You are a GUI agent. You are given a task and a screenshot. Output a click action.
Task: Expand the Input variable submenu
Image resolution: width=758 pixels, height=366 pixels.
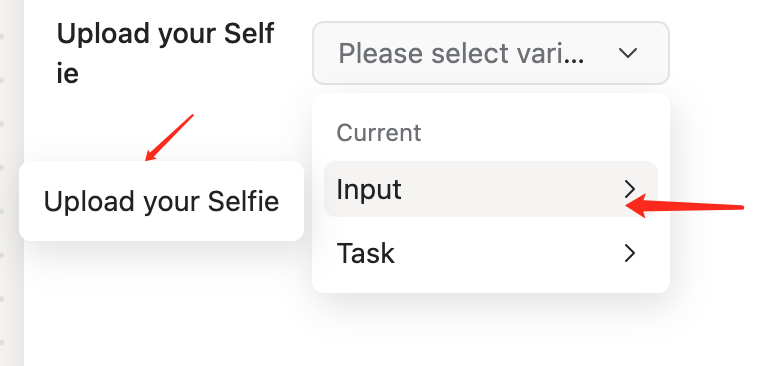(x=491, y=189)
